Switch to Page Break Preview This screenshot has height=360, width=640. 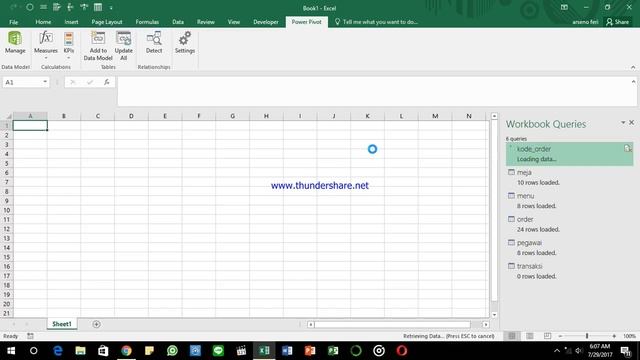547,336
